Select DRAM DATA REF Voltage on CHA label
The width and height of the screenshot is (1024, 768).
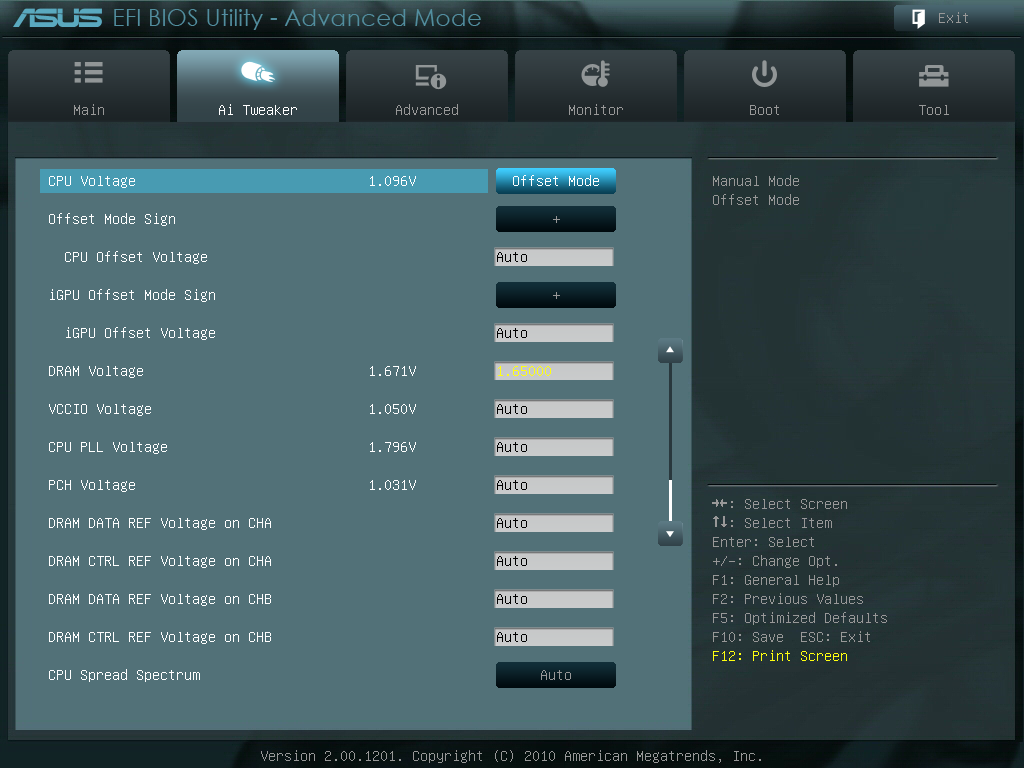click(160, 523)
